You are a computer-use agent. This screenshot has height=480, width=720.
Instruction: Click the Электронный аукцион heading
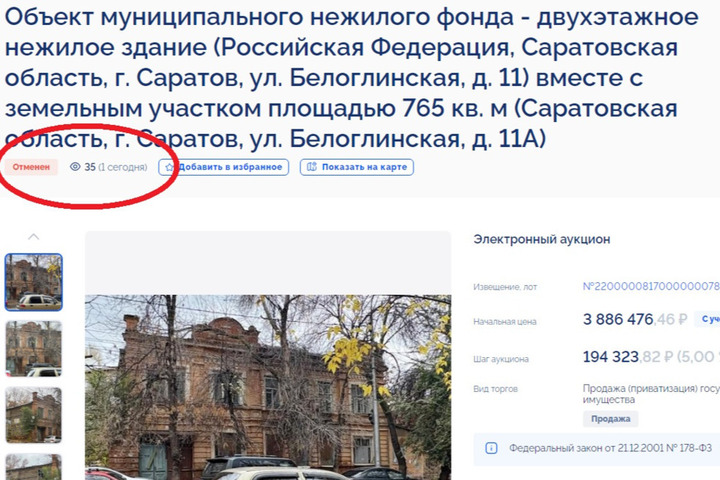(542, 239)
